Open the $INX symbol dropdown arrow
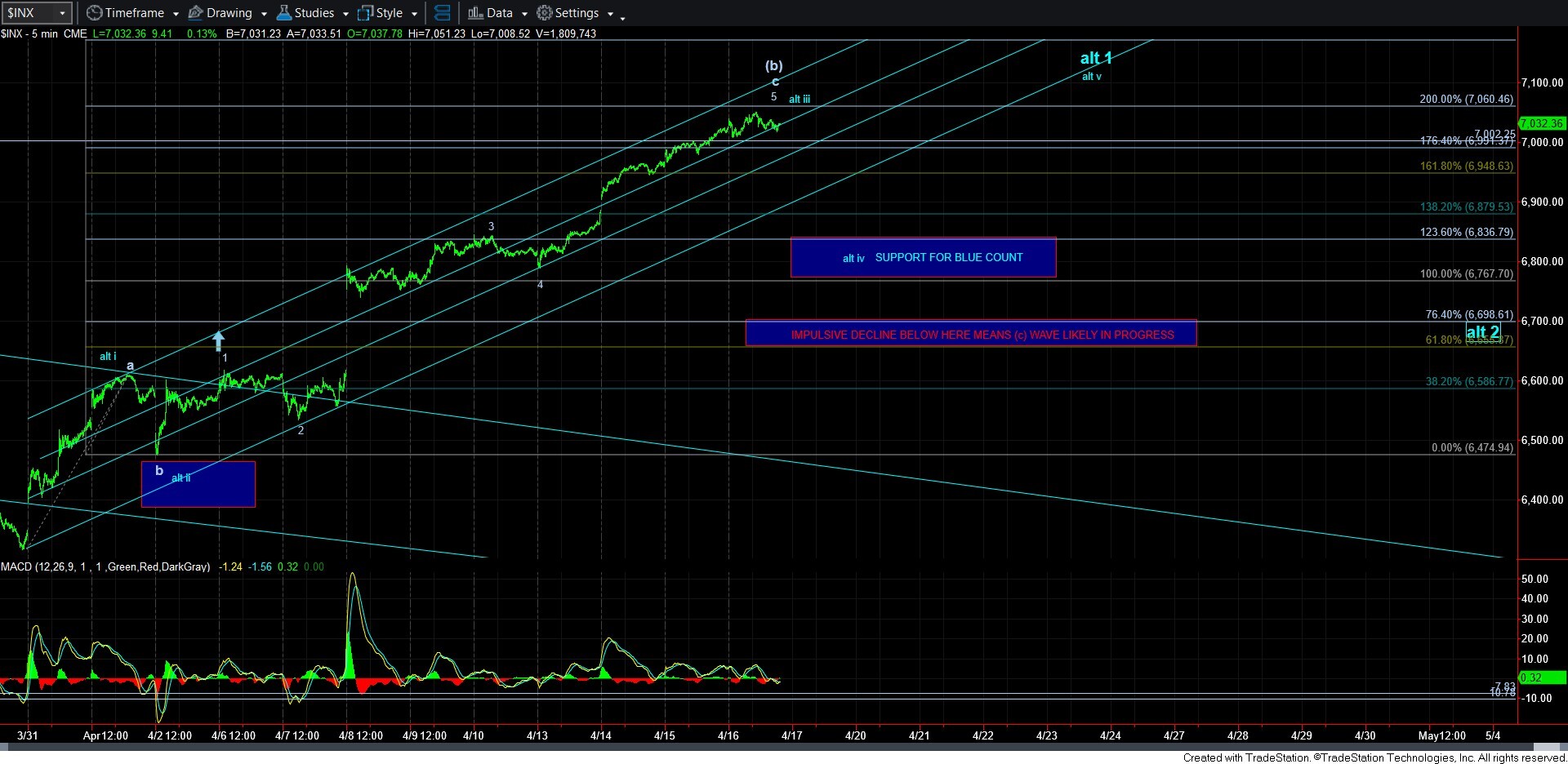1568x764 pixels. coord(62,13)
